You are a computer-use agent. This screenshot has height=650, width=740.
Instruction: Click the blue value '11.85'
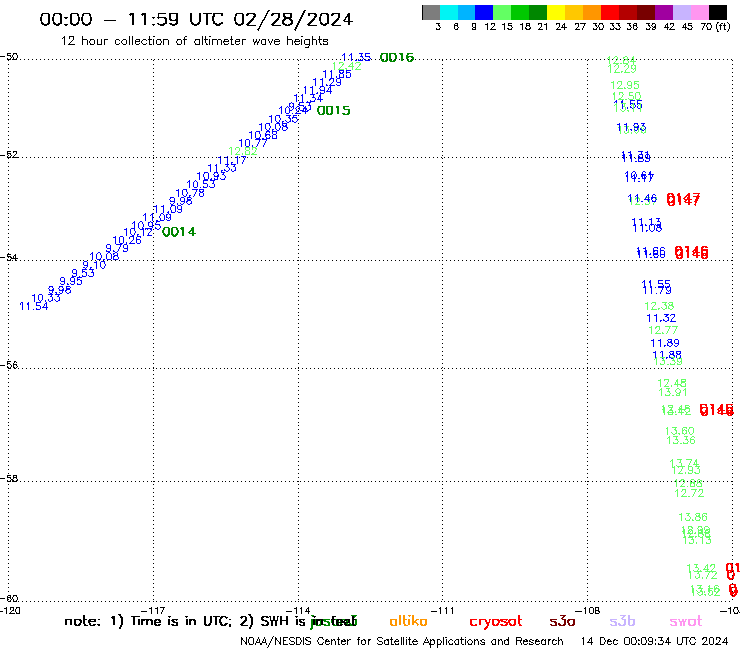point(337,74)
